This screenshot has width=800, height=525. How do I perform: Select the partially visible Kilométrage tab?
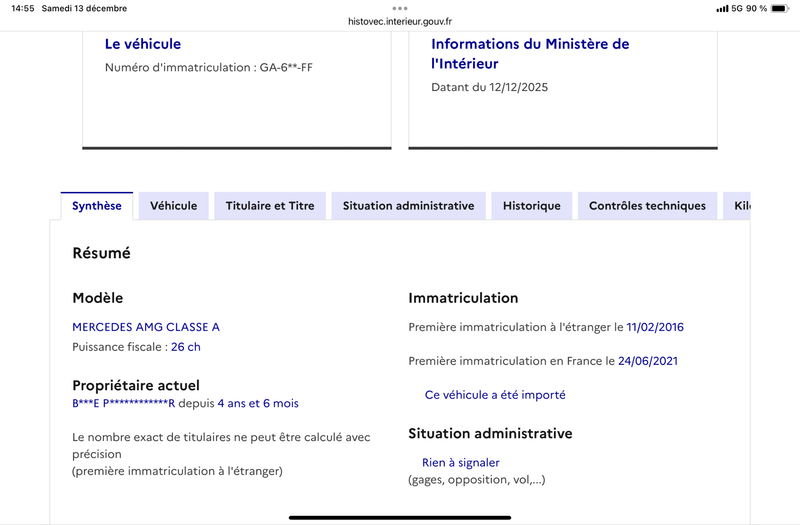(x=740, y=206)
